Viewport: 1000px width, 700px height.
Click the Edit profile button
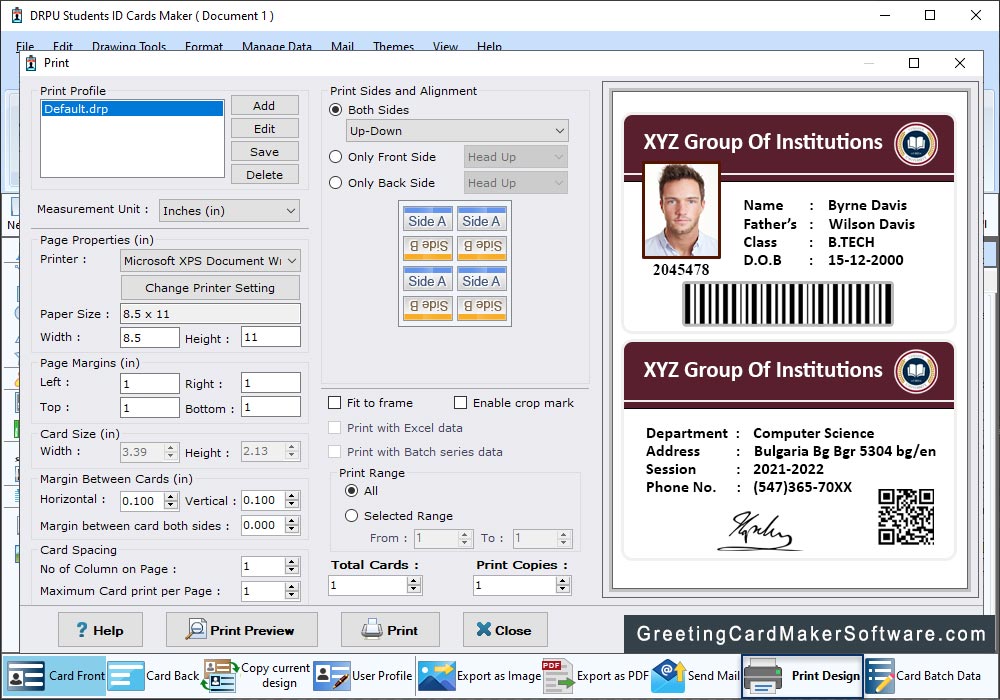(x=264, y=129)
